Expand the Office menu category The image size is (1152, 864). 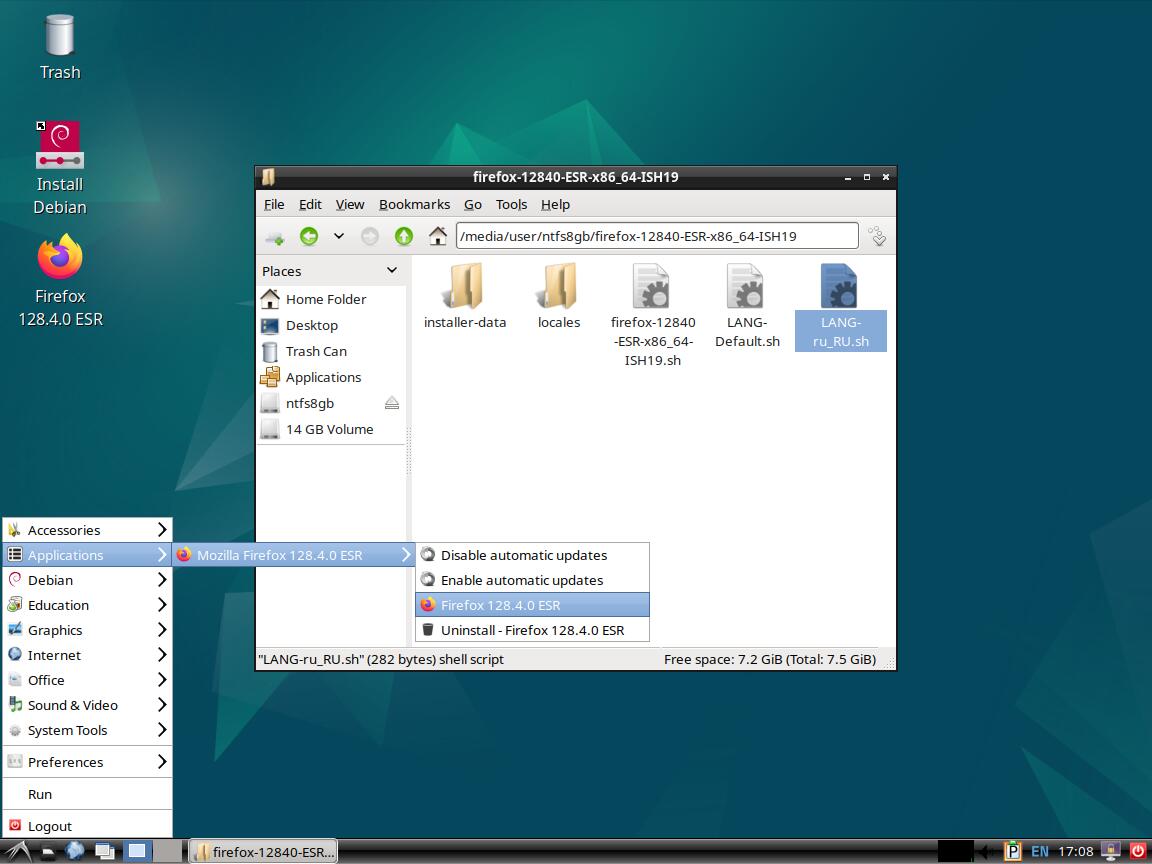pyautogui.click(x=87, y=680)
